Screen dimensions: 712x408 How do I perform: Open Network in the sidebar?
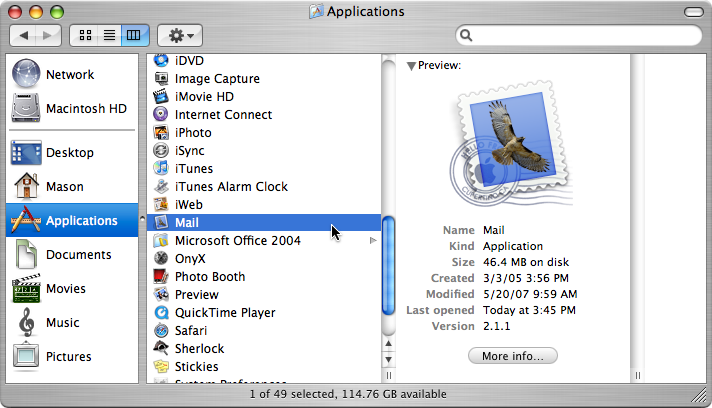point(72,74)
